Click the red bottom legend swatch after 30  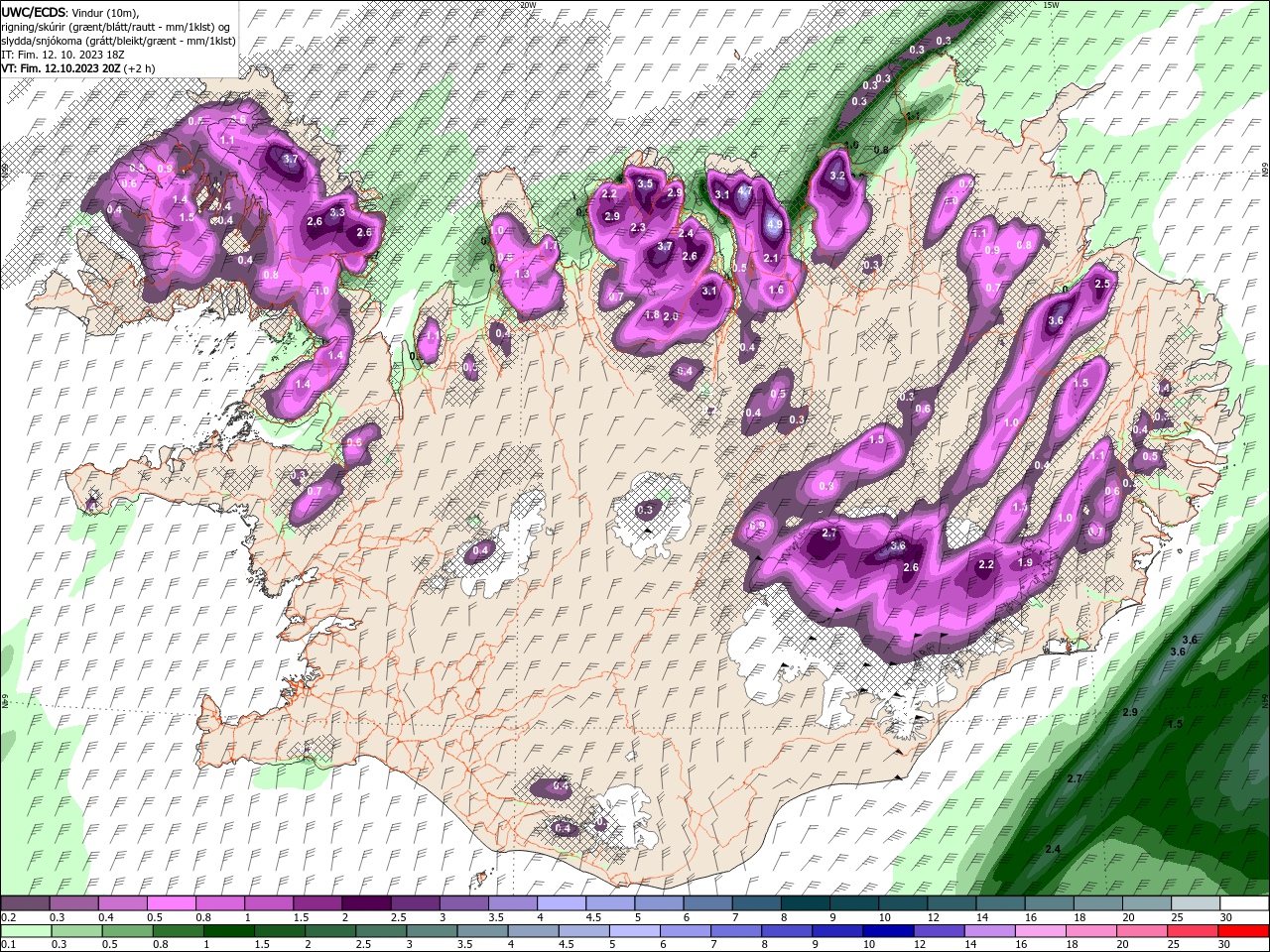click(x=1244, y=931)
